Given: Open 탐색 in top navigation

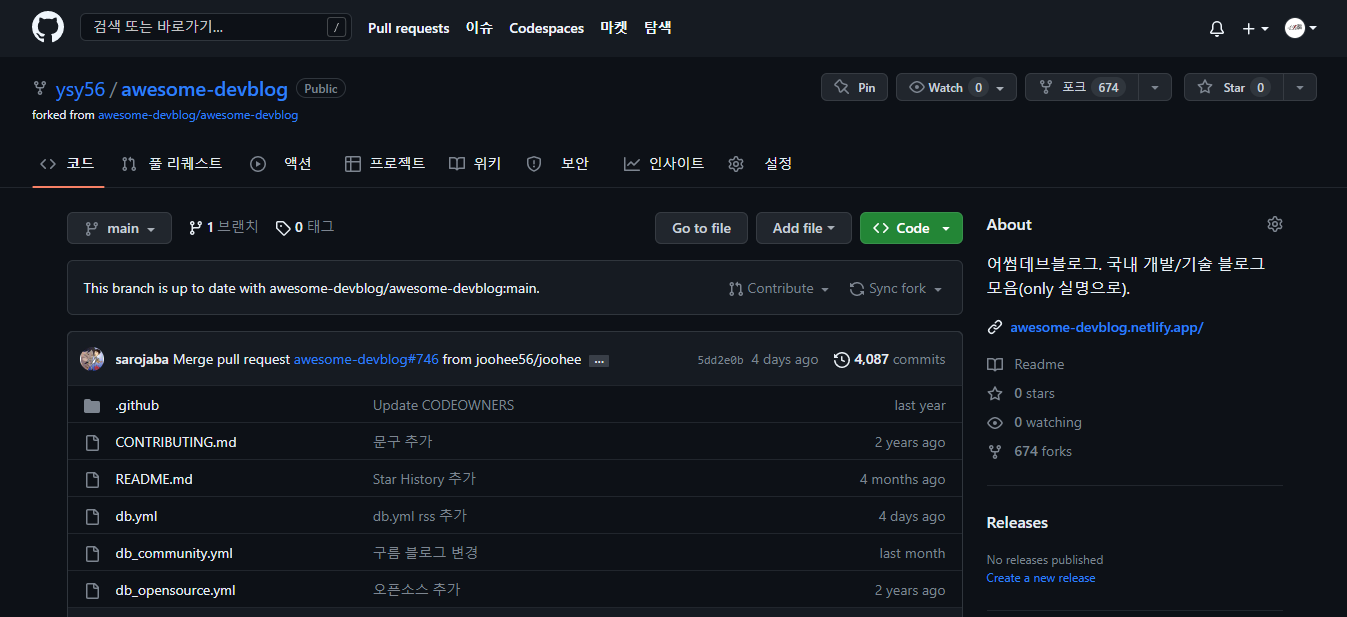Looking at the screenshot, I should [x=658, y=28].
